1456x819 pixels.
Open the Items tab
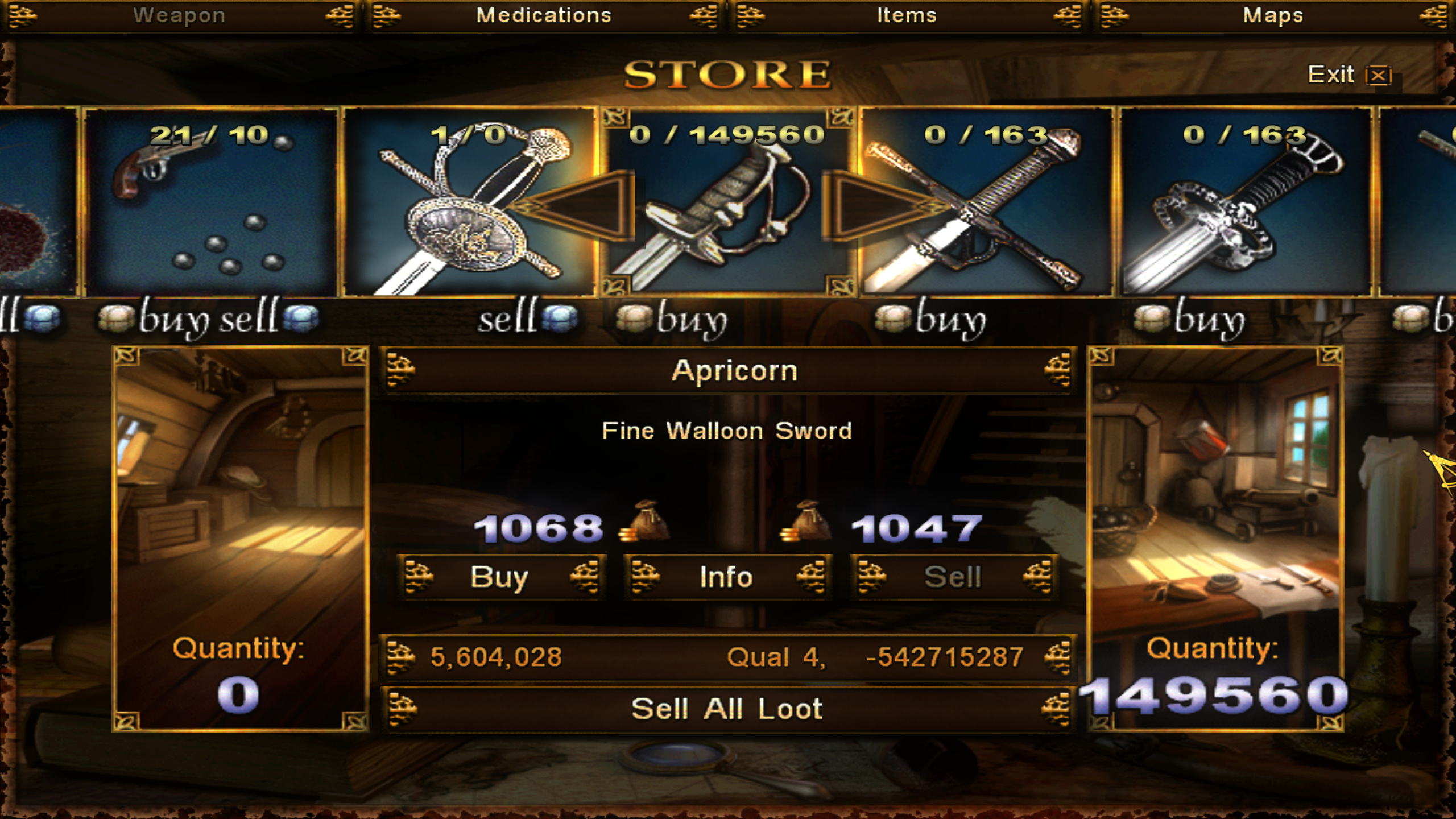(907, 16)
